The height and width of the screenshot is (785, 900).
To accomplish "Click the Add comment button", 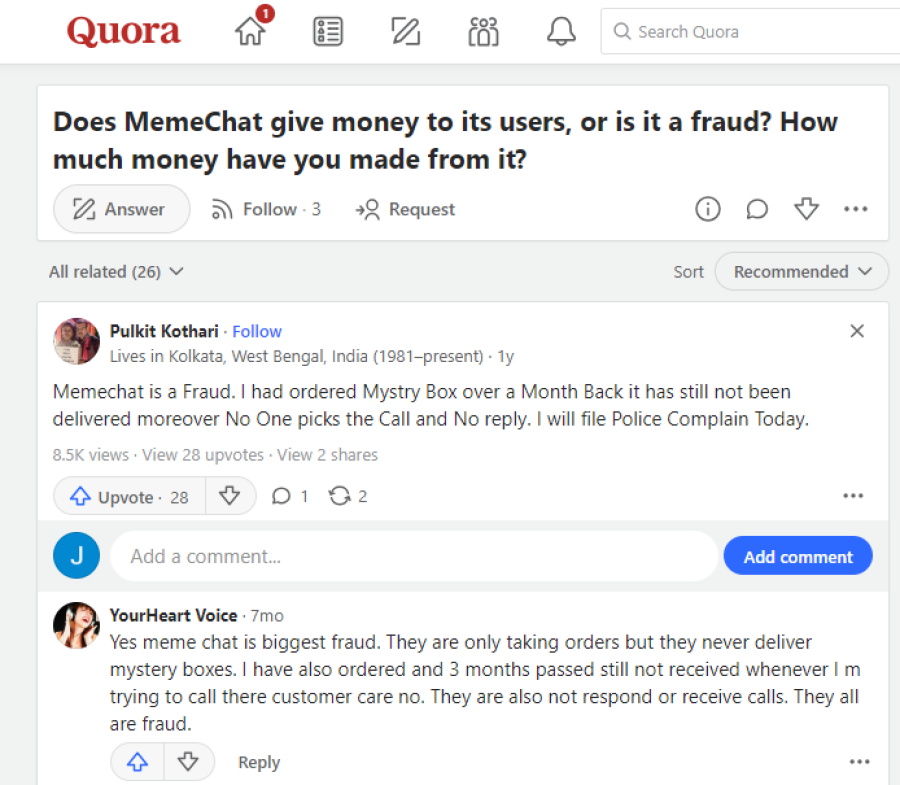I will (798, 556).
